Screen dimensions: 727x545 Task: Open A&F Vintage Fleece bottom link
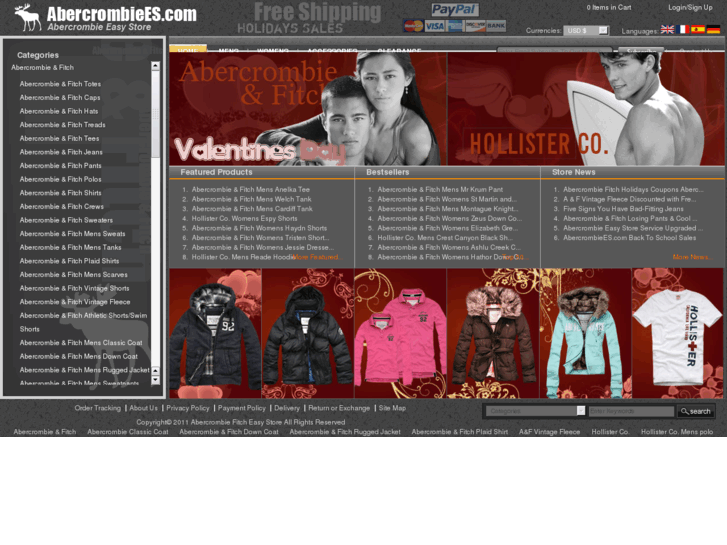click(549, 432)
